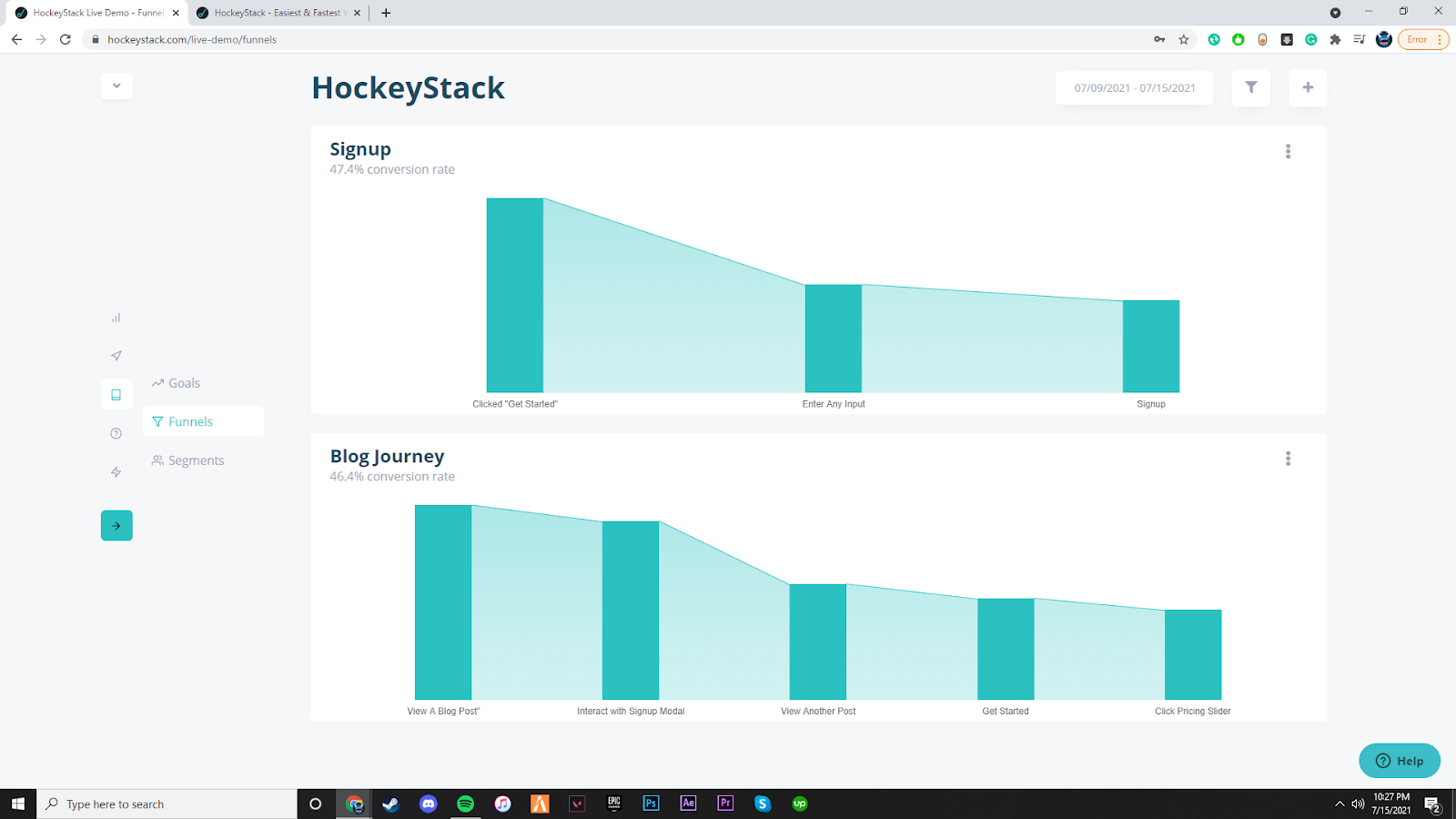Click the address bar URL field
The height and width of the screenshot is (819, 1456).
pos(619,39)
